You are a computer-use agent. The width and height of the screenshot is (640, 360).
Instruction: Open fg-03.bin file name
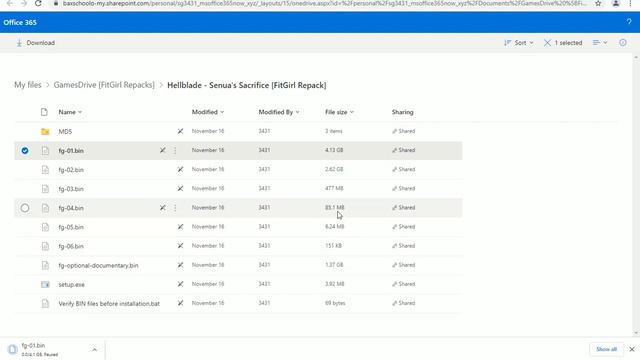tap(71, 189)
